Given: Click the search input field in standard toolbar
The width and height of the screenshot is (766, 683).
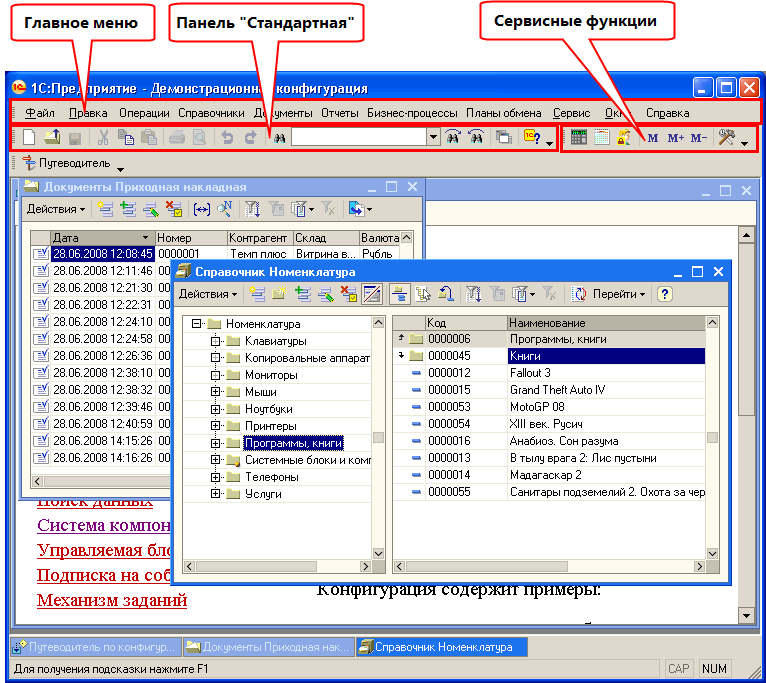Looking at the screenshot, I should pyautogui.click(x=359, y=137).
